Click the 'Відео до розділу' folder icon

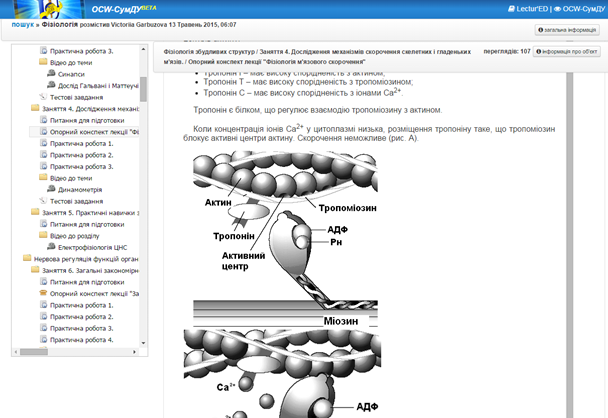tap(43, 235)
